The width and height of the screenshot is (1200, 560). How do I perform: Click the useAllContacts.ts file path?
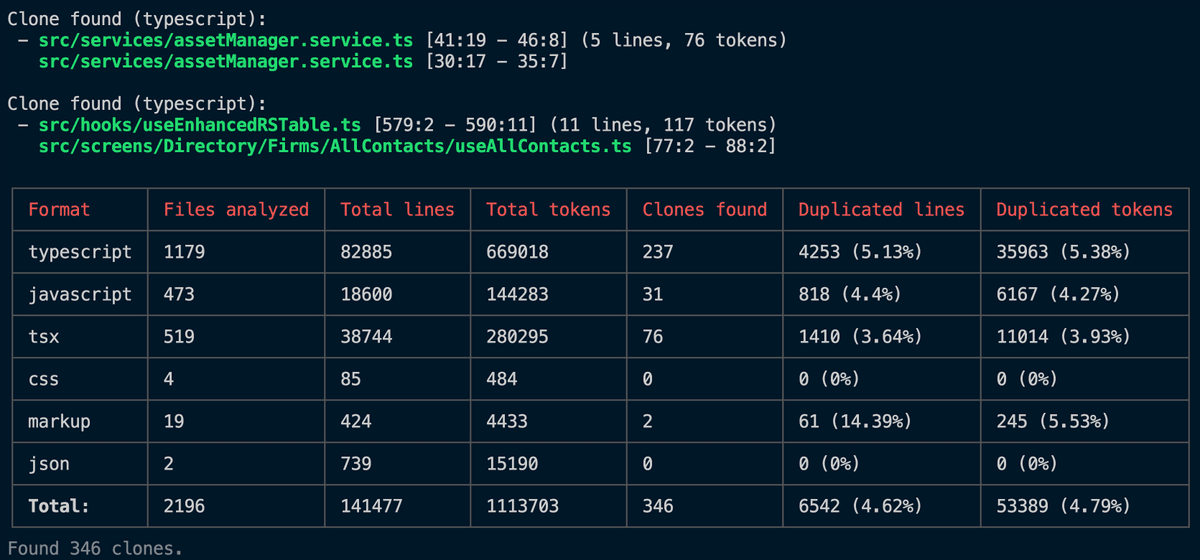point(335,146)
